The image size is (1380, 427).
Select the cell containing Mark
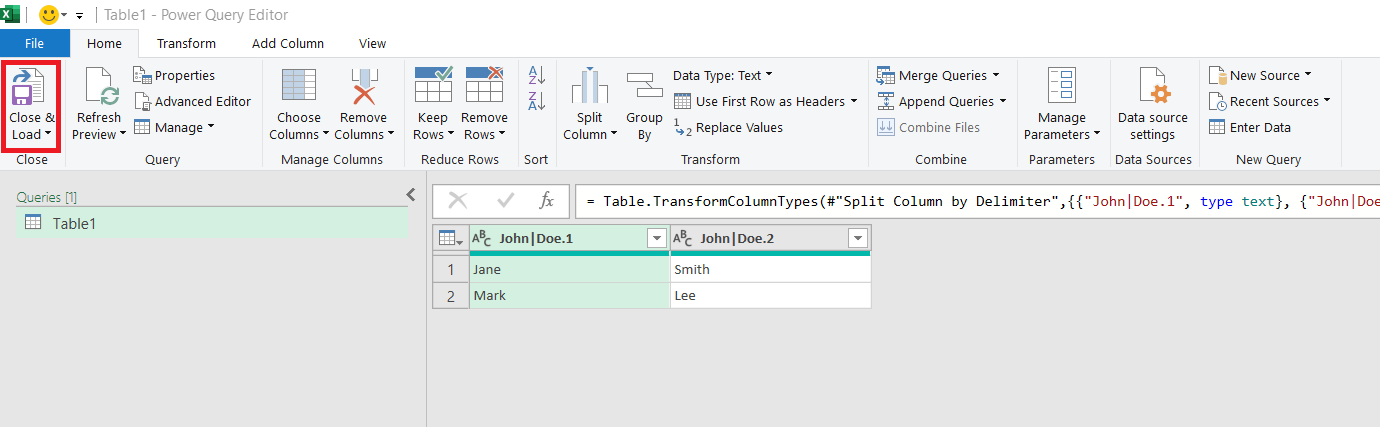[570, 295]
